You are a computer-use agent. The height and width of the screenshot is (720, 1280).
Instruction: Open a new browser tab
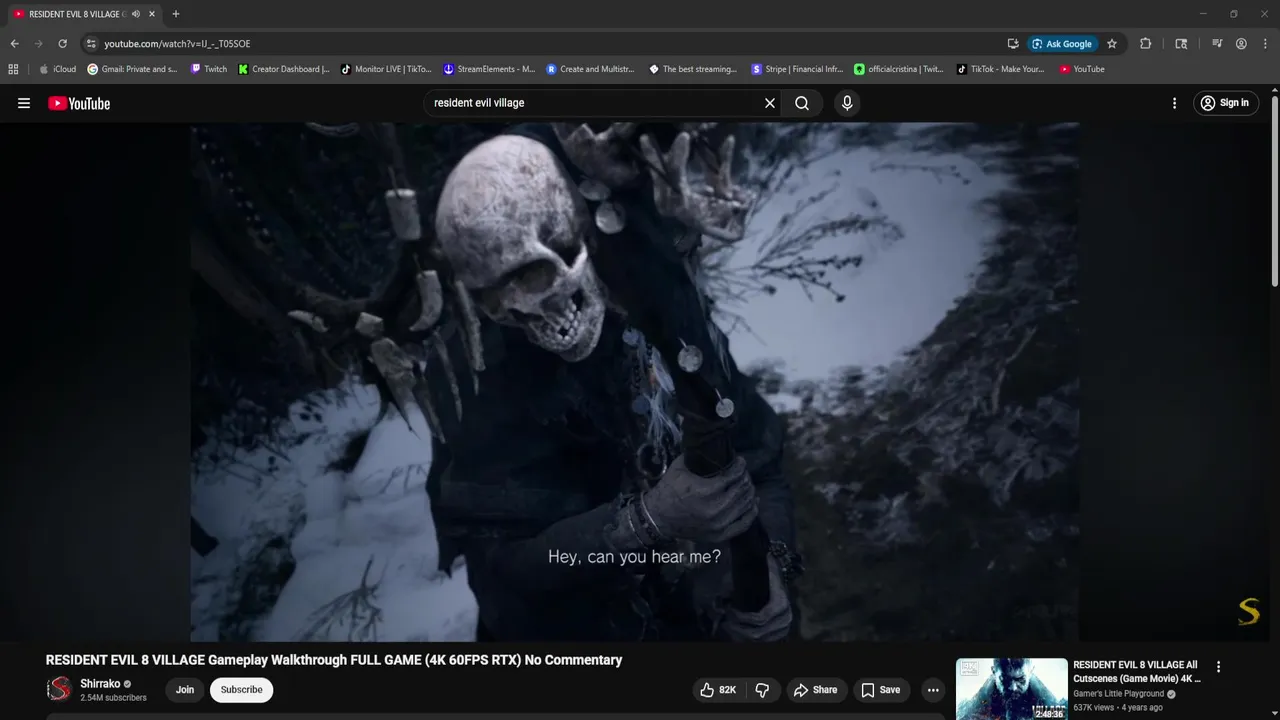176,14
